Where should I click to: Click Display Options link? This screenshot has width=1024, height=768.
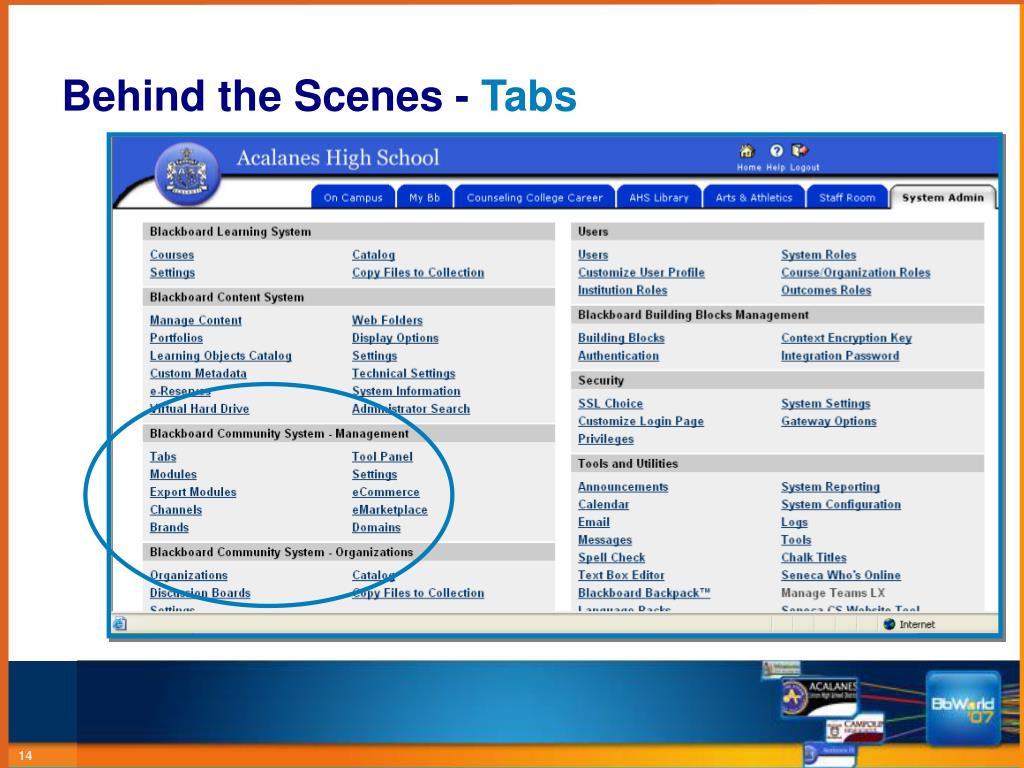pyautogui.click(x=395, y=338)
